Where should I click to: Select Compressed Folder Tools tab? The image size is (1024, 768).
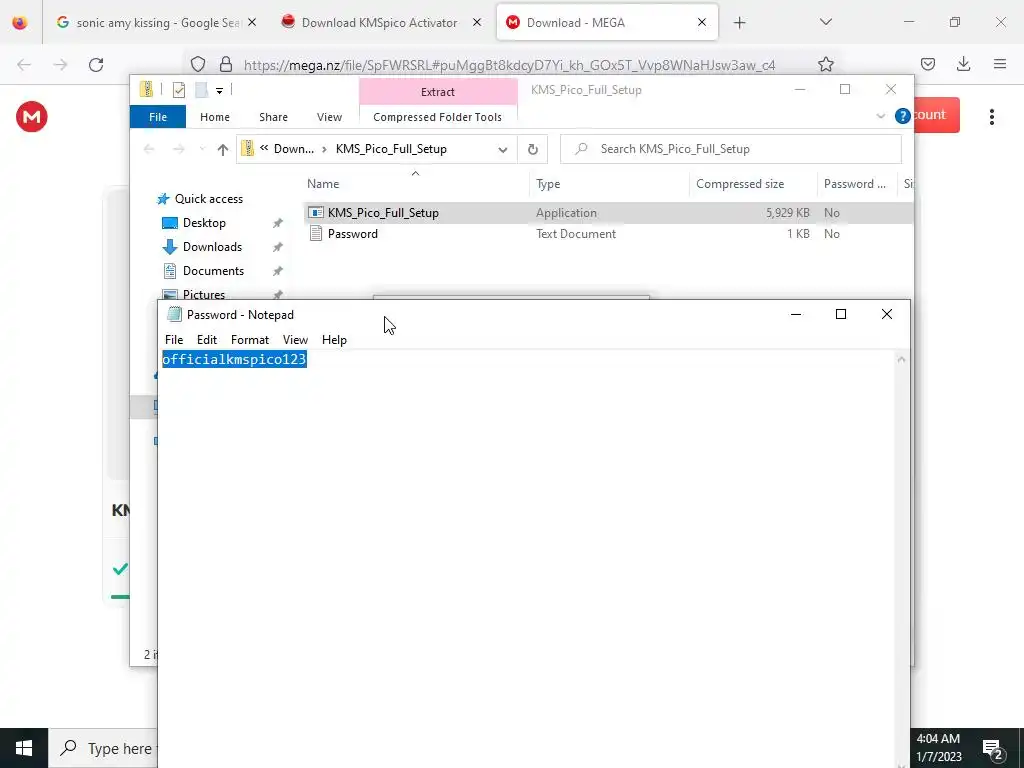438,117
